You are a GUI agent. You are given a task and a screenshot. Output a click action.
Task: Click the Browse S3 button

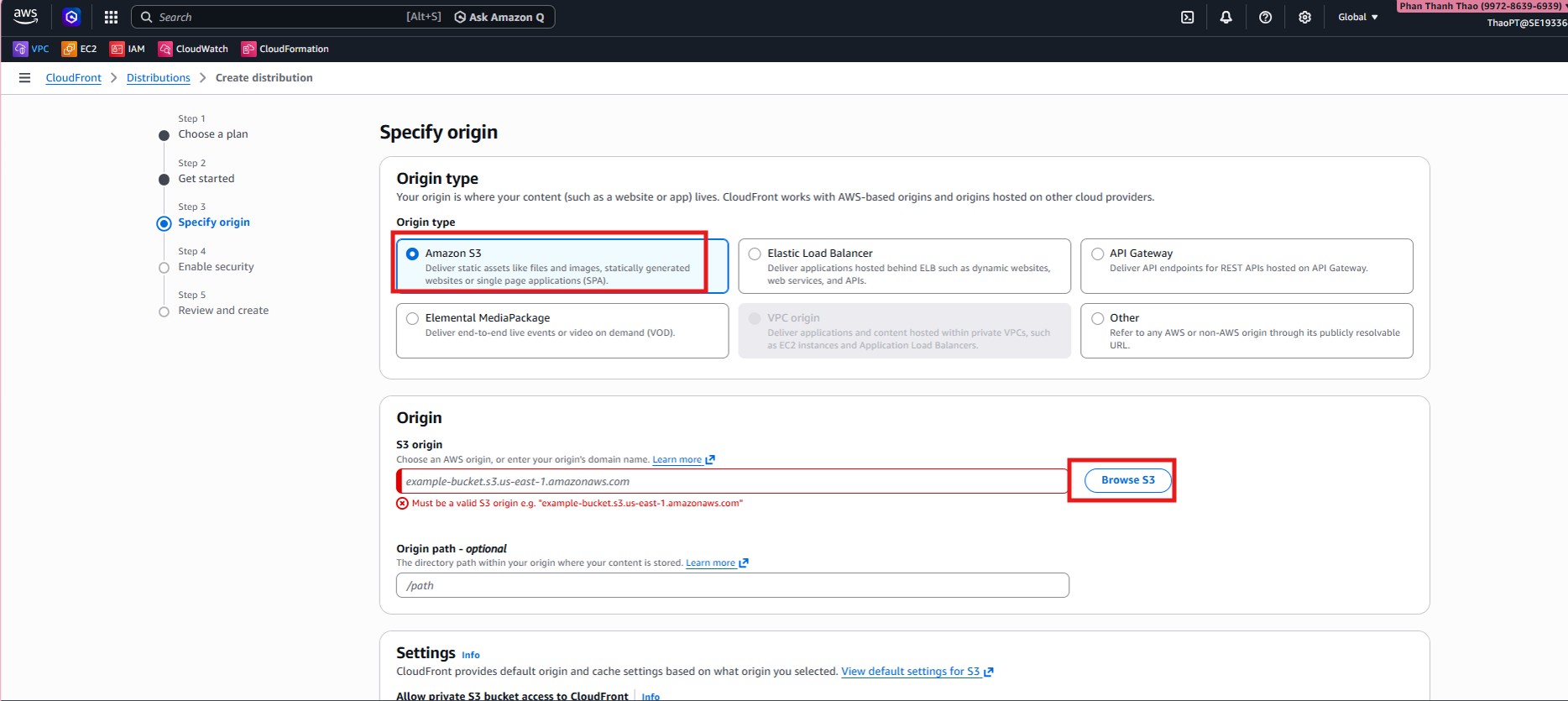coord(1127,480)
